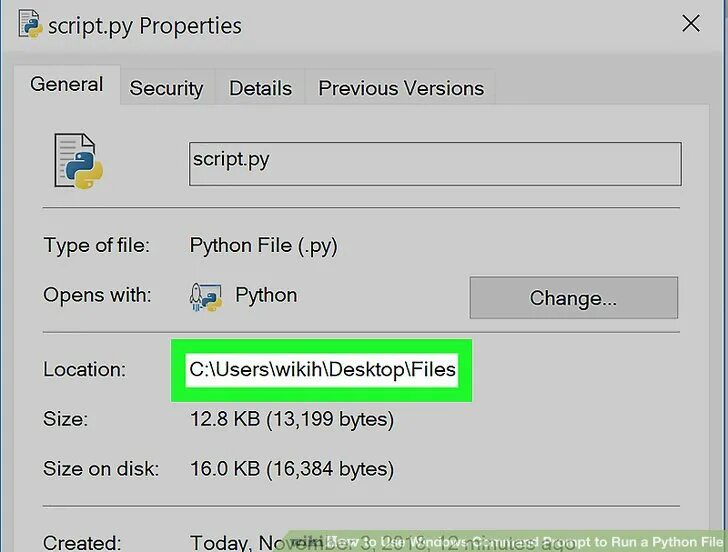Viewport: 728px width, 552px height.
Task: Click the Created: date text
Action: click(384, 542)
